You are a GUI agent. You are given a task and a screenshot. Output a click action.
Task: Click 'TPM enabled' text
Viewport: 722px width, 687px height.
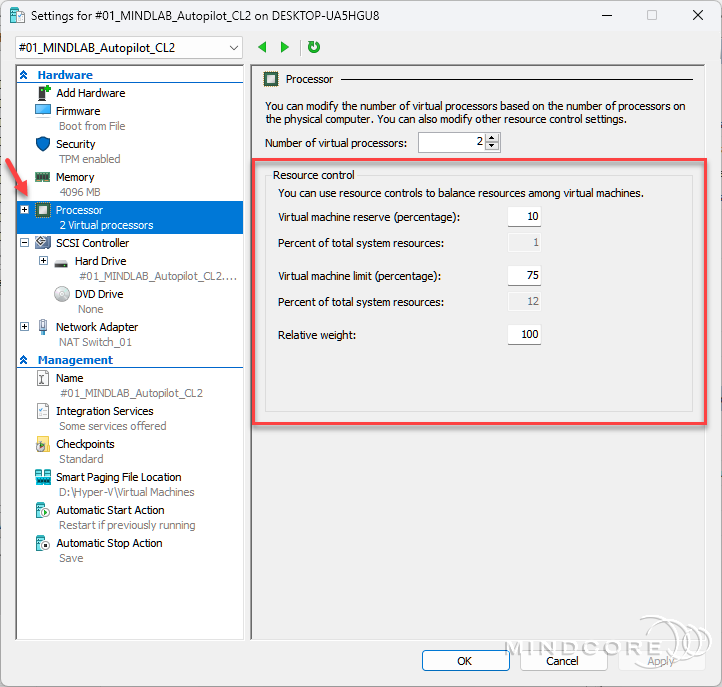click(x=90, y=159)
